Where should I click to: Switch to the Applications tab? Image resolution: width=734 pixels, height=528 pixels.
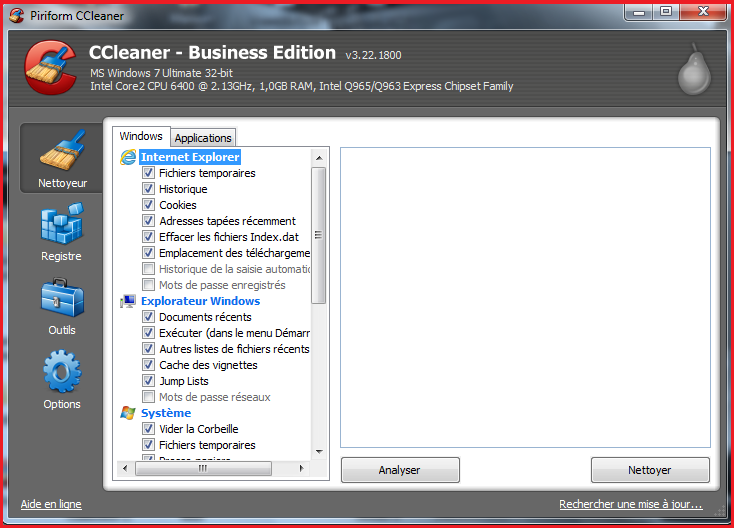tap(203, 138)
